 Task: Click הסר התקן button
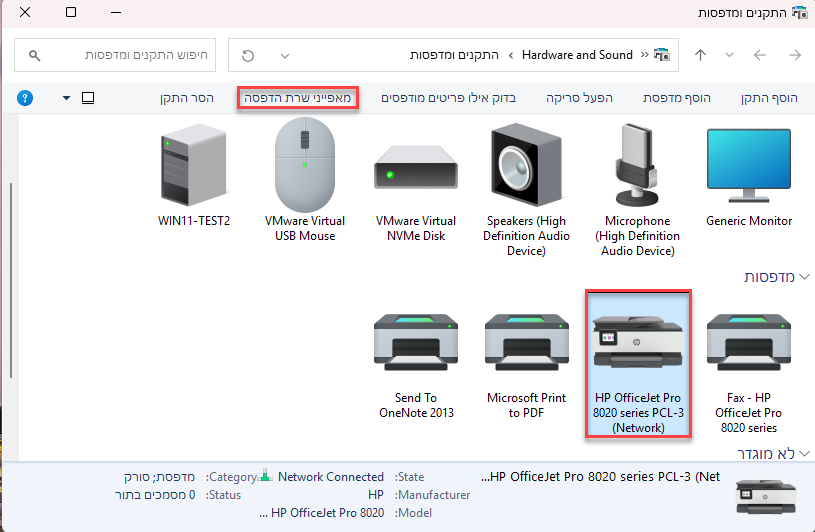click(187, 98)
